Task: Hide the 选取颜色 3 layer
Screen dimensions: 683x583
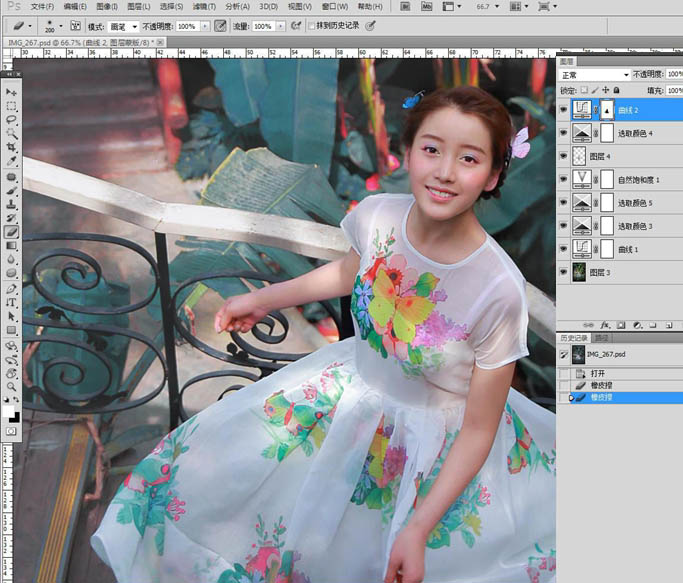Action: [x=563, y=226]
